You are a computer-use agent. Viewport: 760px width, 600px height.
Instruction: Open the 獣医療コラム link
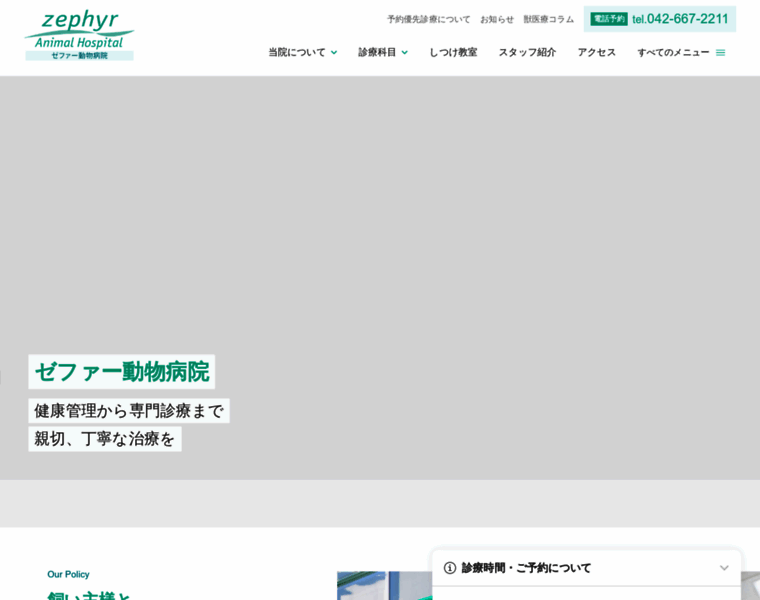pos(548,19)
